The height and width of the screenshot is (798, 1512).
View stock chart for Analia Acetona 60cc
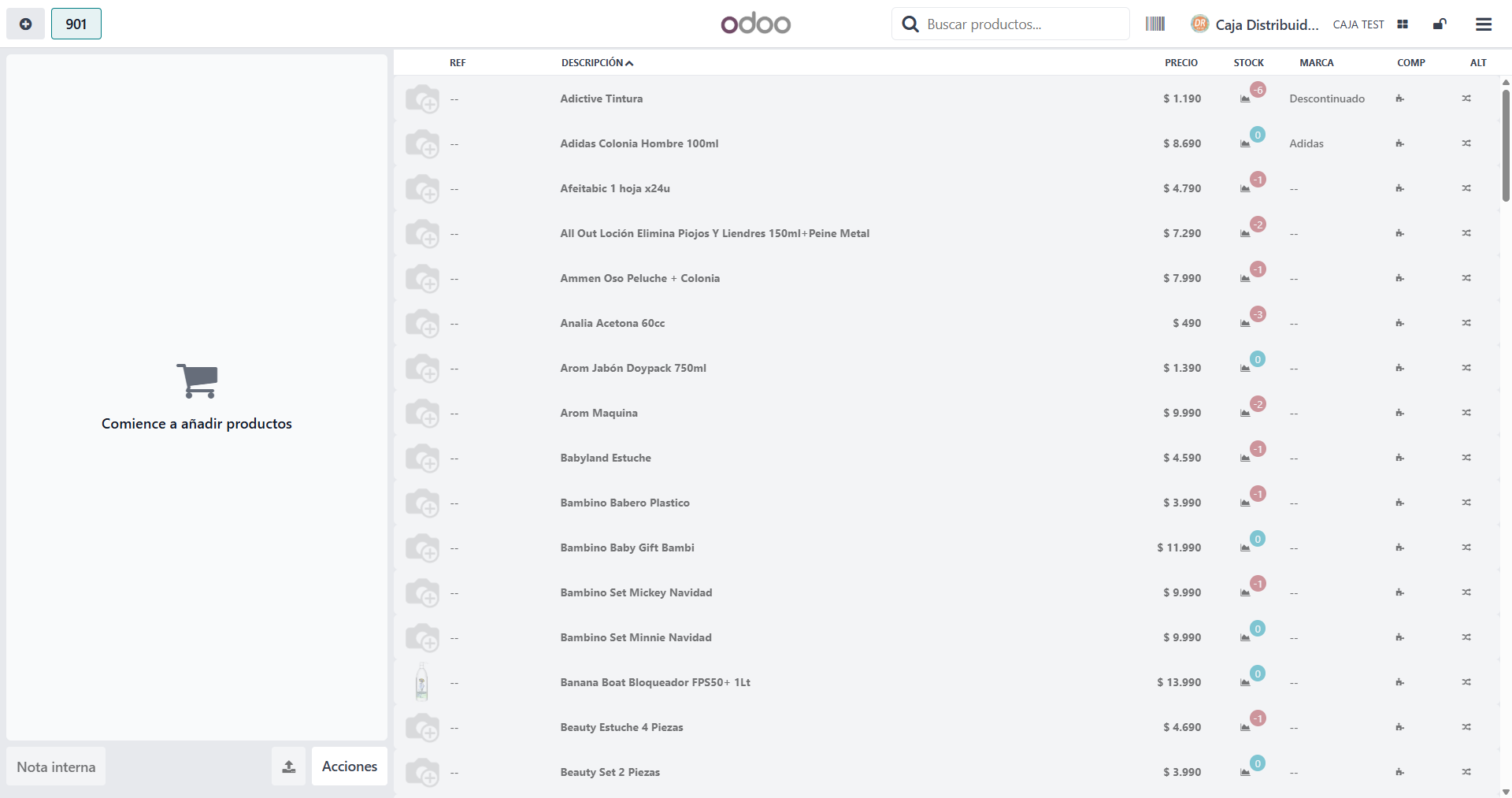point(1245,324)
